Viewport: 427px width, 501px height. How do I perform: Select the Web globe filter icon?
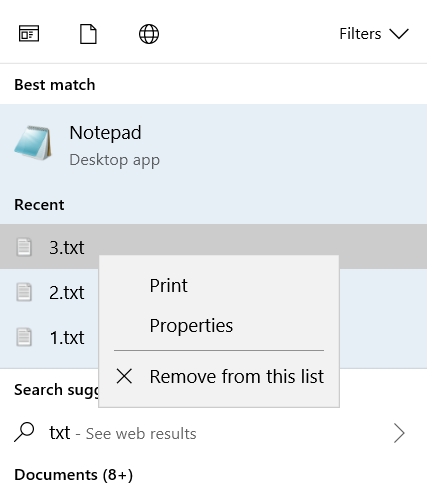pyautogui.click(x=149, y=34)
